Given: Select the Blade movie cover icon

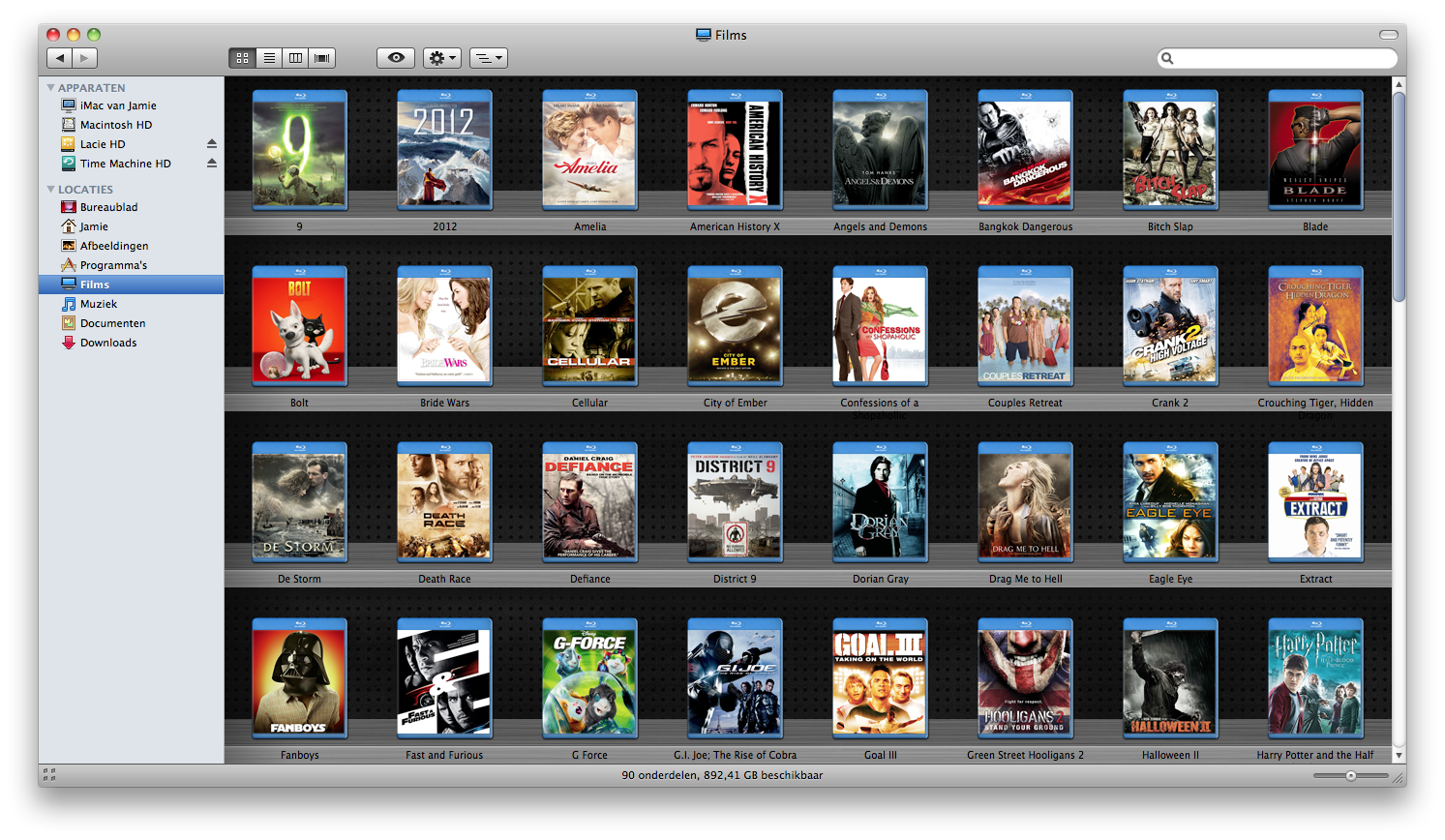Looking at the screenshot, I should tap(1315, 150).
